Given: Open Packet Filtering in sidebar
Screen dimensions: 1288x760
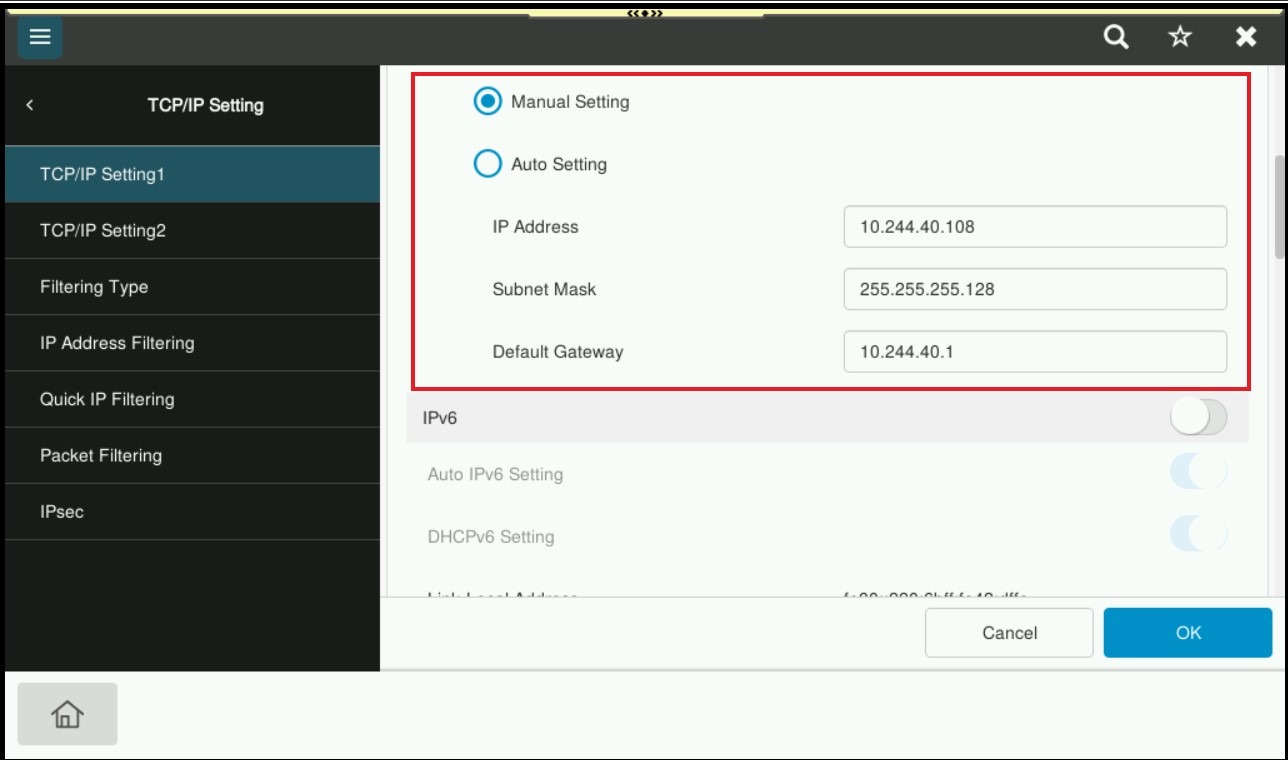Looking at the screenshot, I should [x=192, y=455].
